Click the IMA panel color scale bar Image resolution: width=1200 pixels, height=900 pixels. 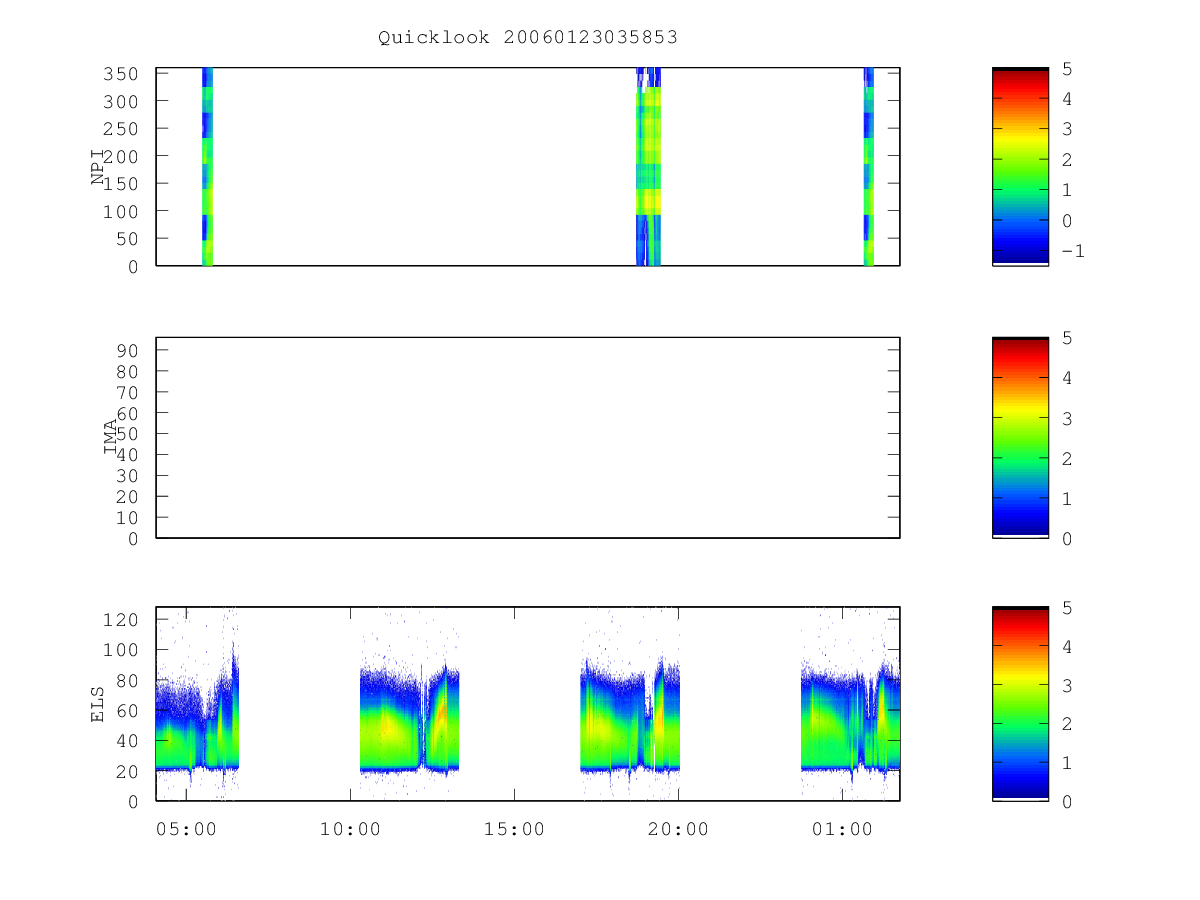[x=1020, y=437]
